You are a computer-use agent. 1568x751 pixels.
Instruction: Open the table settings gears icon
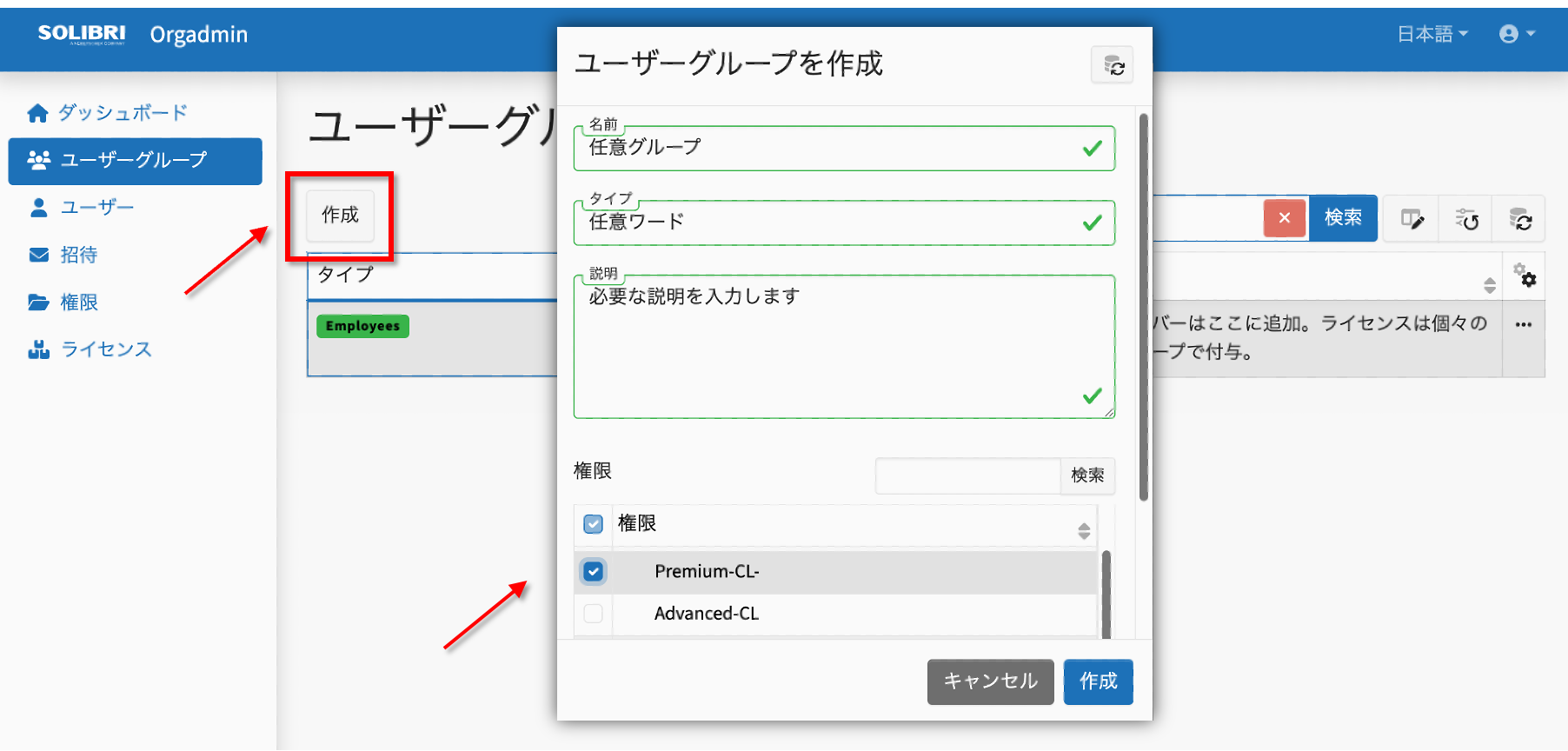point(1524,276)
